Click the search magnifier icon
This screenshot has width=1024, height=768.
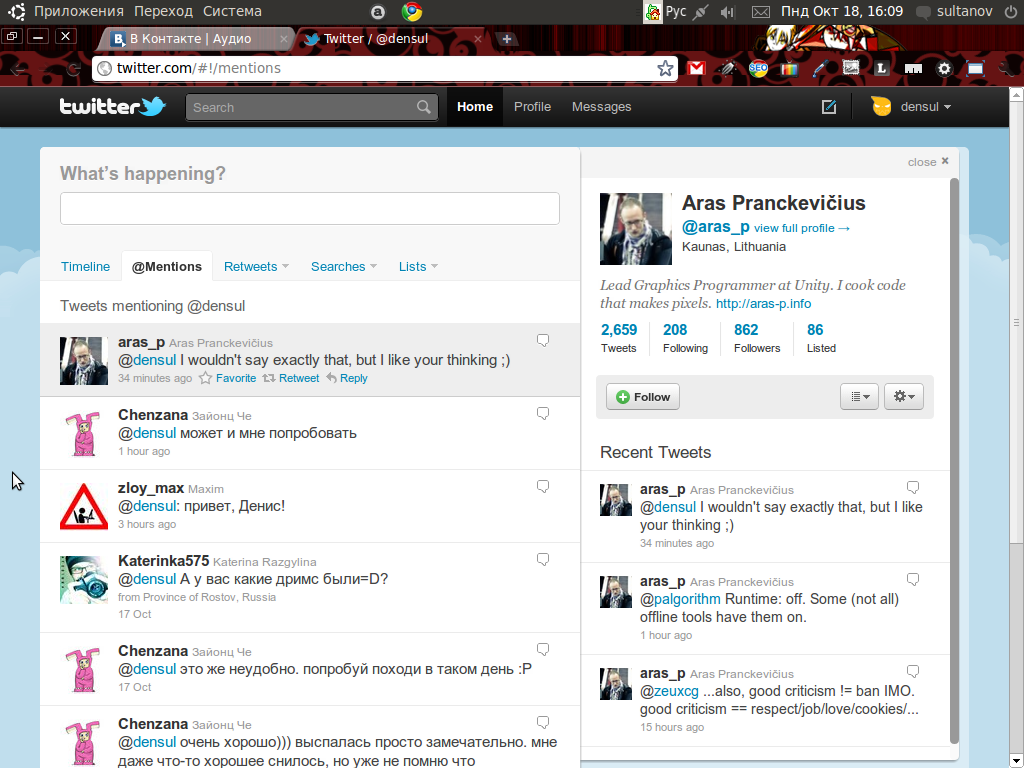[424, 107]
